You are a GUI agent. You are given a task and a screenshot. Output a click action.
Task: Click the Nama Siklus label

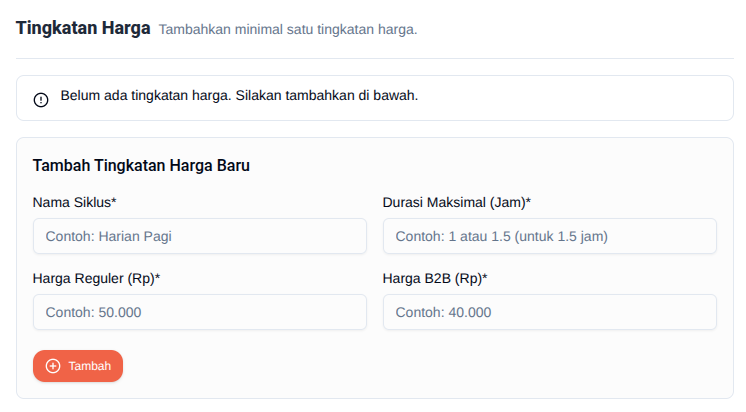click(x=75, y=202)
